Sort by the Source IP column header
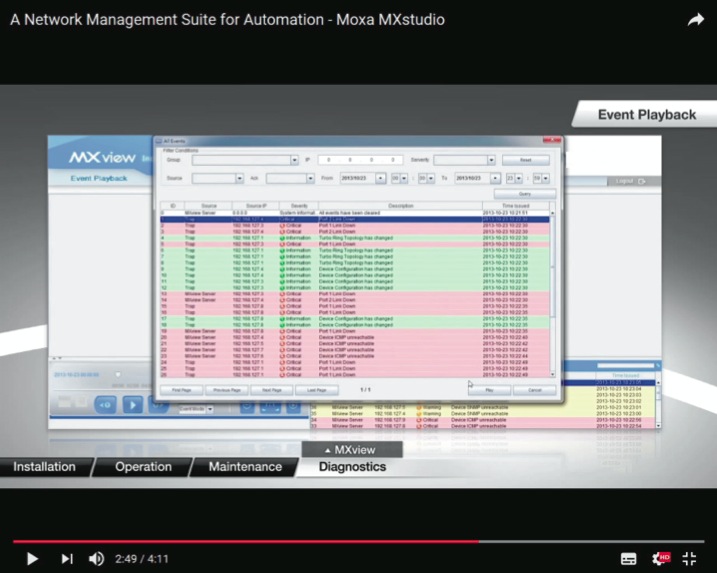Image resolution: width=717 pixels, height=573 pixels. point(256,206)
